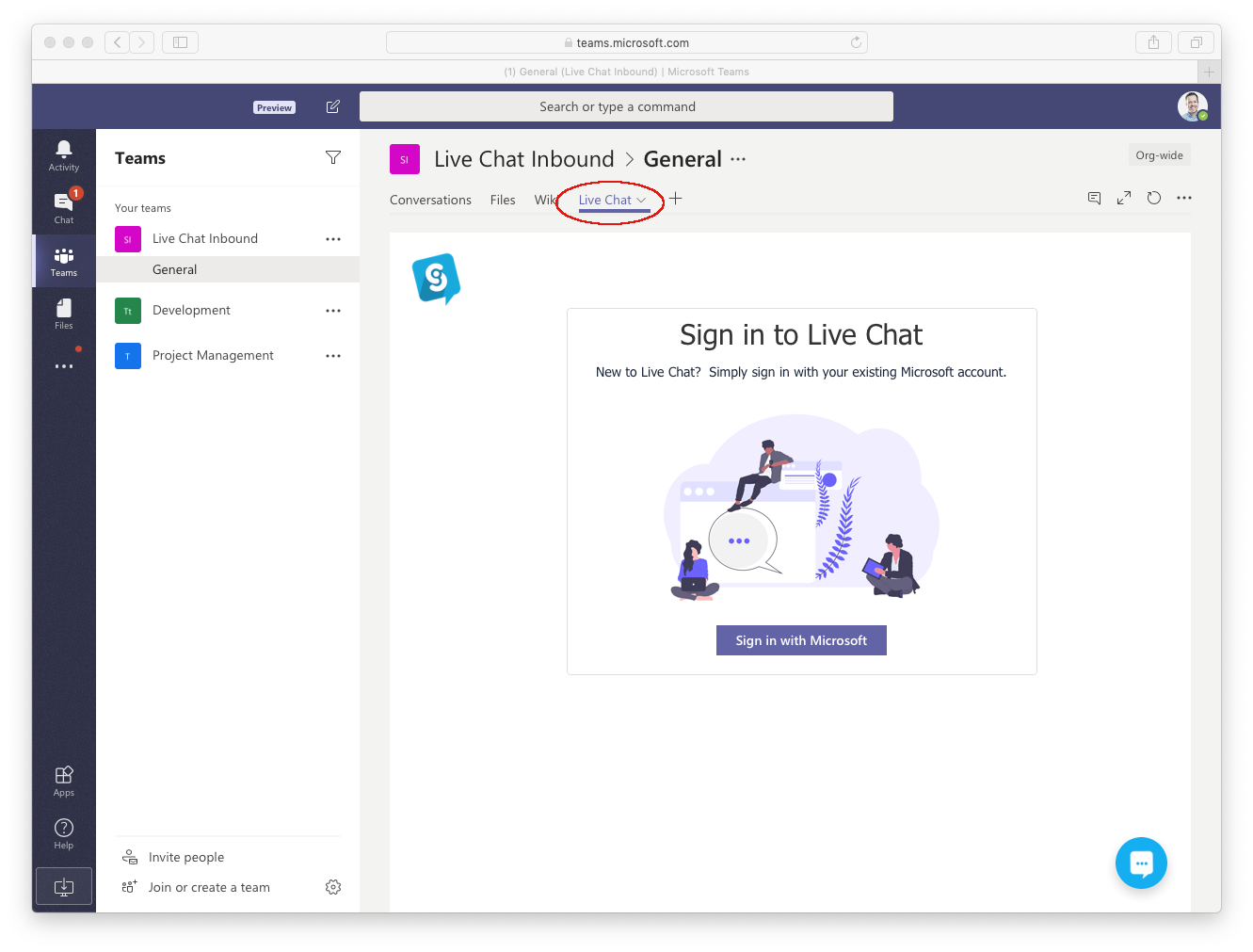Viewport: 1253px width, 952px height.
Task: Click Sign in with Microsoft button
Action: click(801, 640)
